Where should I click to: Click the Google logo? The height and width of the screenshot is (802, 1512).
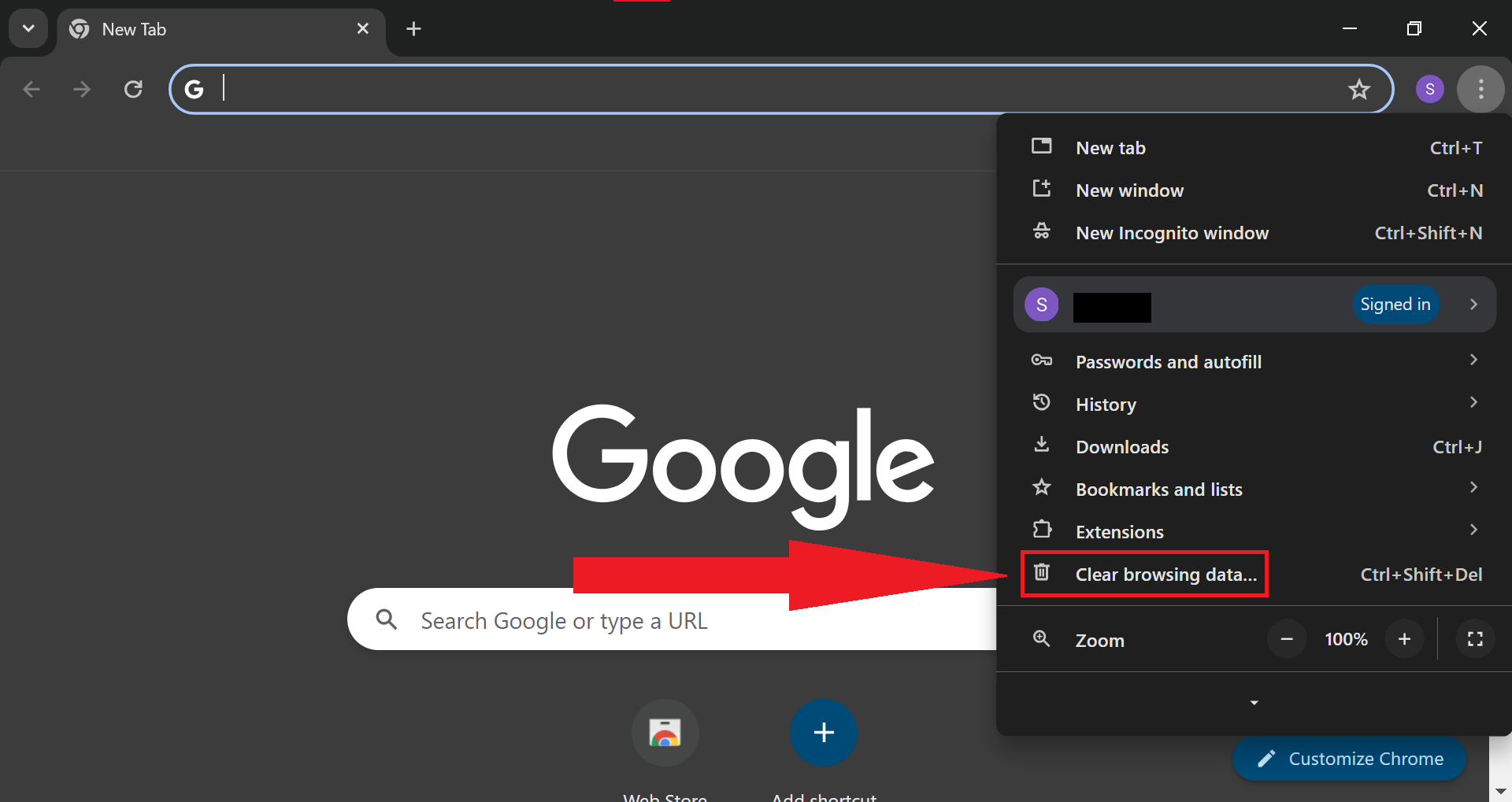(x=743, y=466)
